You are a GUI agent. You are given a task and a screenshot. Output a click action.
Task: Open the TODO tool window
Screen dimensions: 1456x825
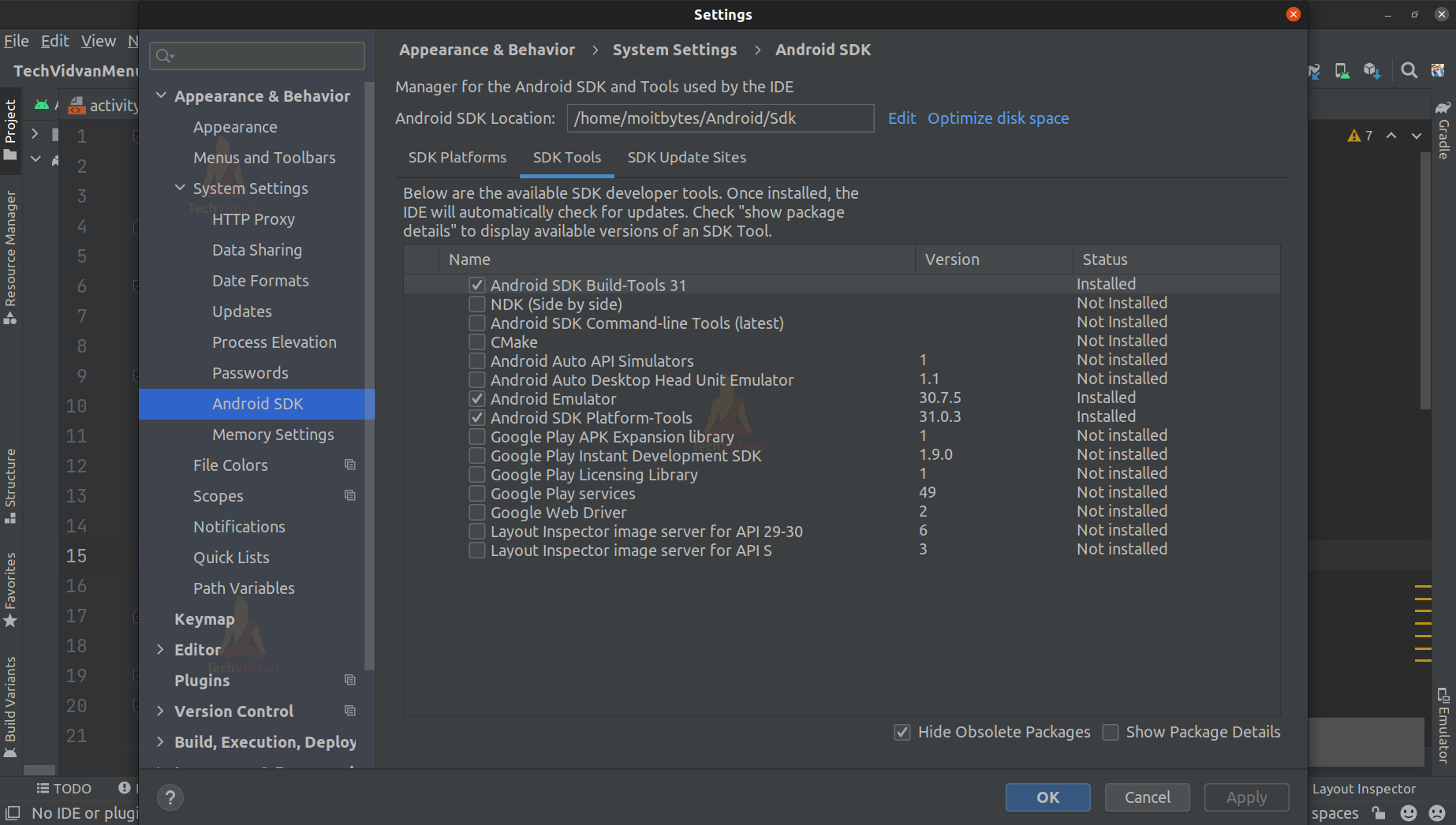pos(64,789)
